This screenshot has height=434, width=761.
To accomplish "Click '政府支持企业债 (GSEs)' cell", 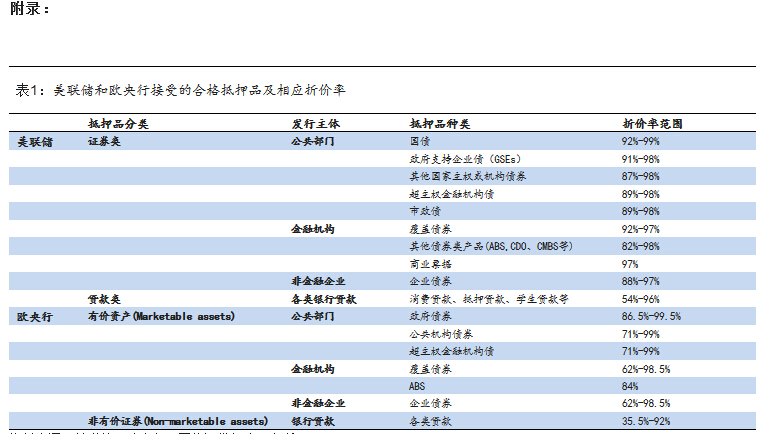I will [x=465, y=159].
